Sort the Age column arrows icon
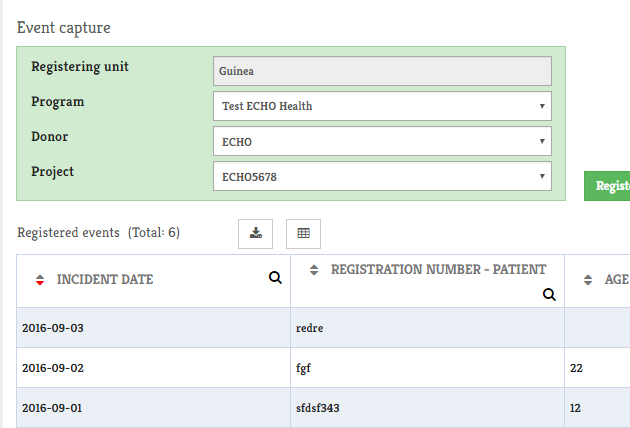This screenshot has height=428, width=630. (588, 280)
